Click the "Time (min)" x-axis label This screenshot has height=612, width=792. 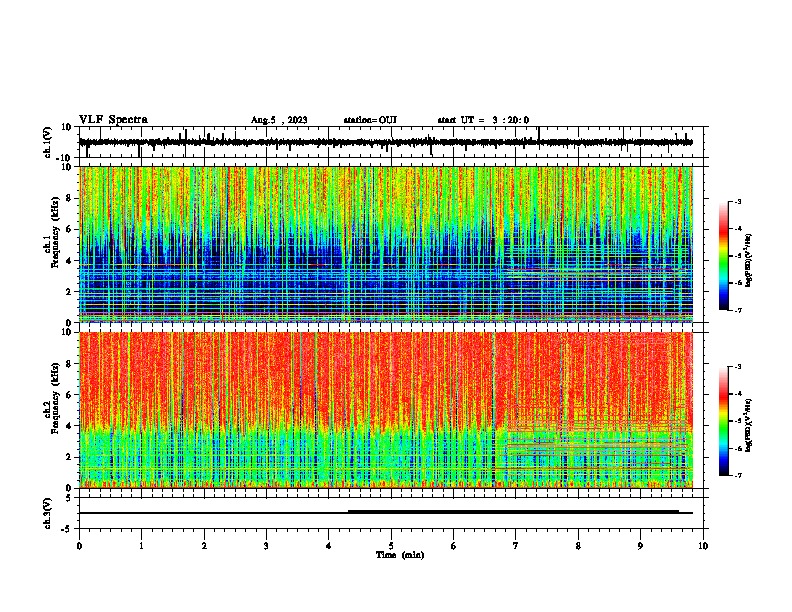pyautogui.click(x=400, y=555)
